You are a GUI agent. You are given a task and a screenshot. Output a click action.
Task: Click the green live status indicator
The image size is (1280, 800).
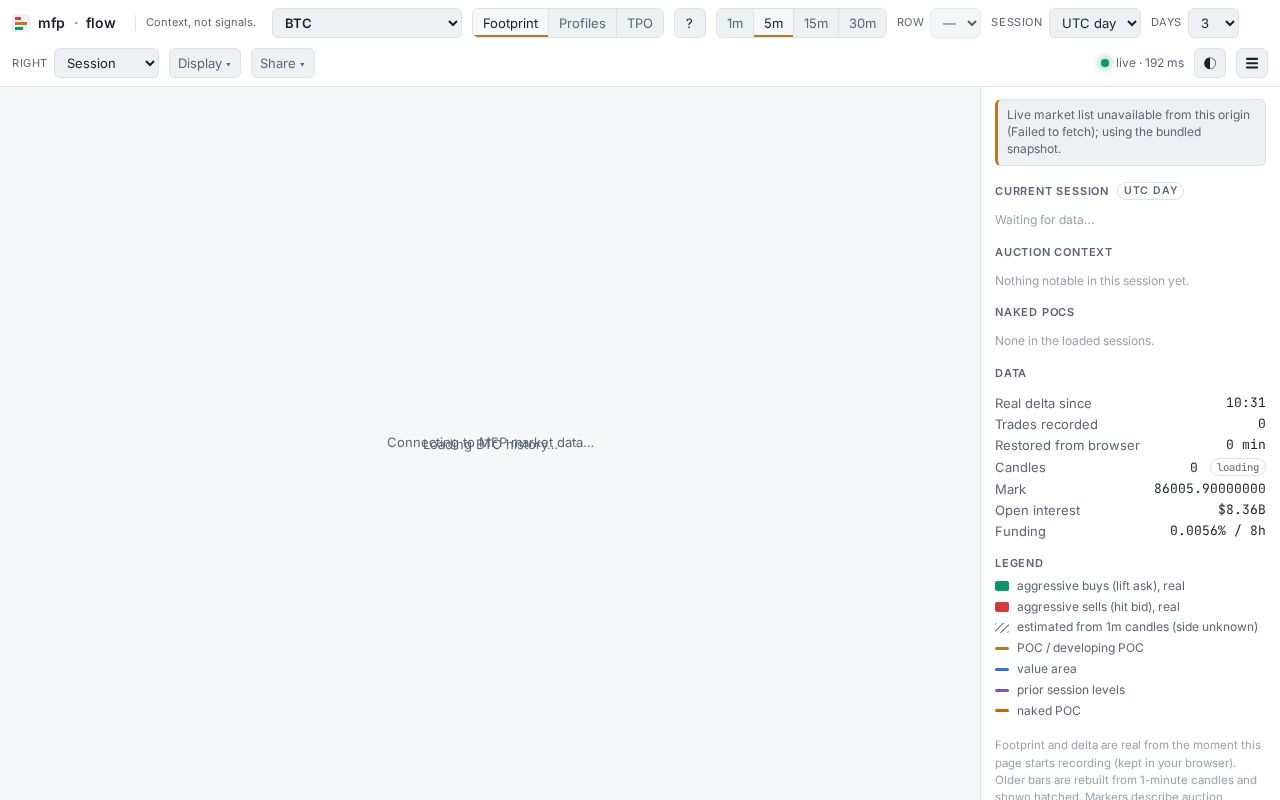(x=1105, y=63)
